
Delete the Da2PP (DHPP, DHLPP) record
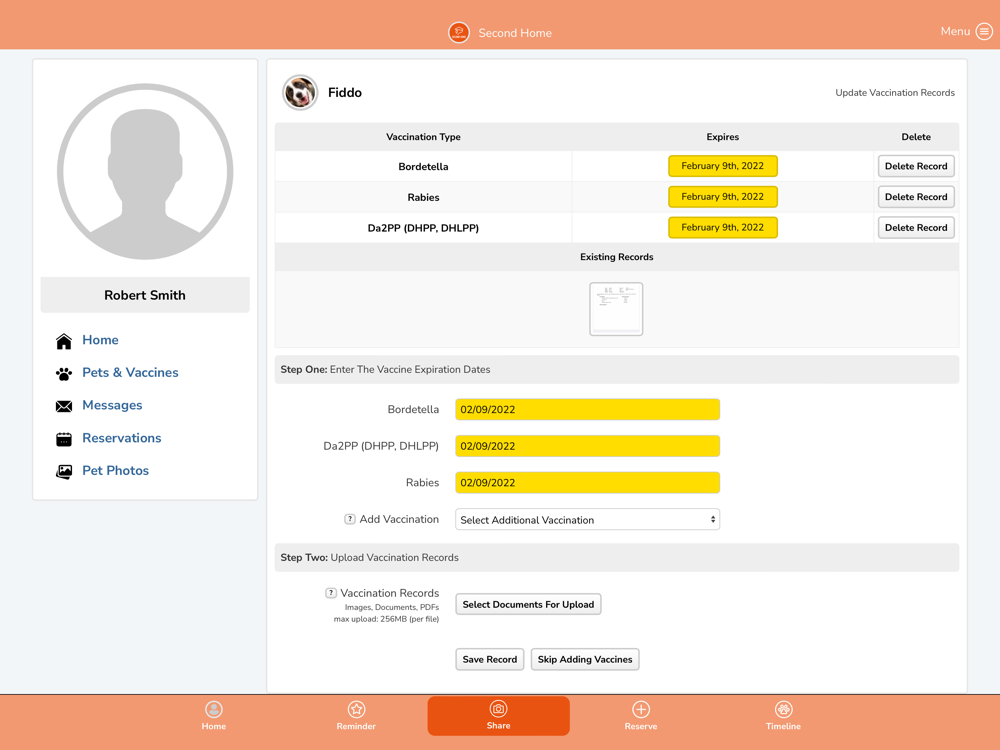(x=916, y=227)
